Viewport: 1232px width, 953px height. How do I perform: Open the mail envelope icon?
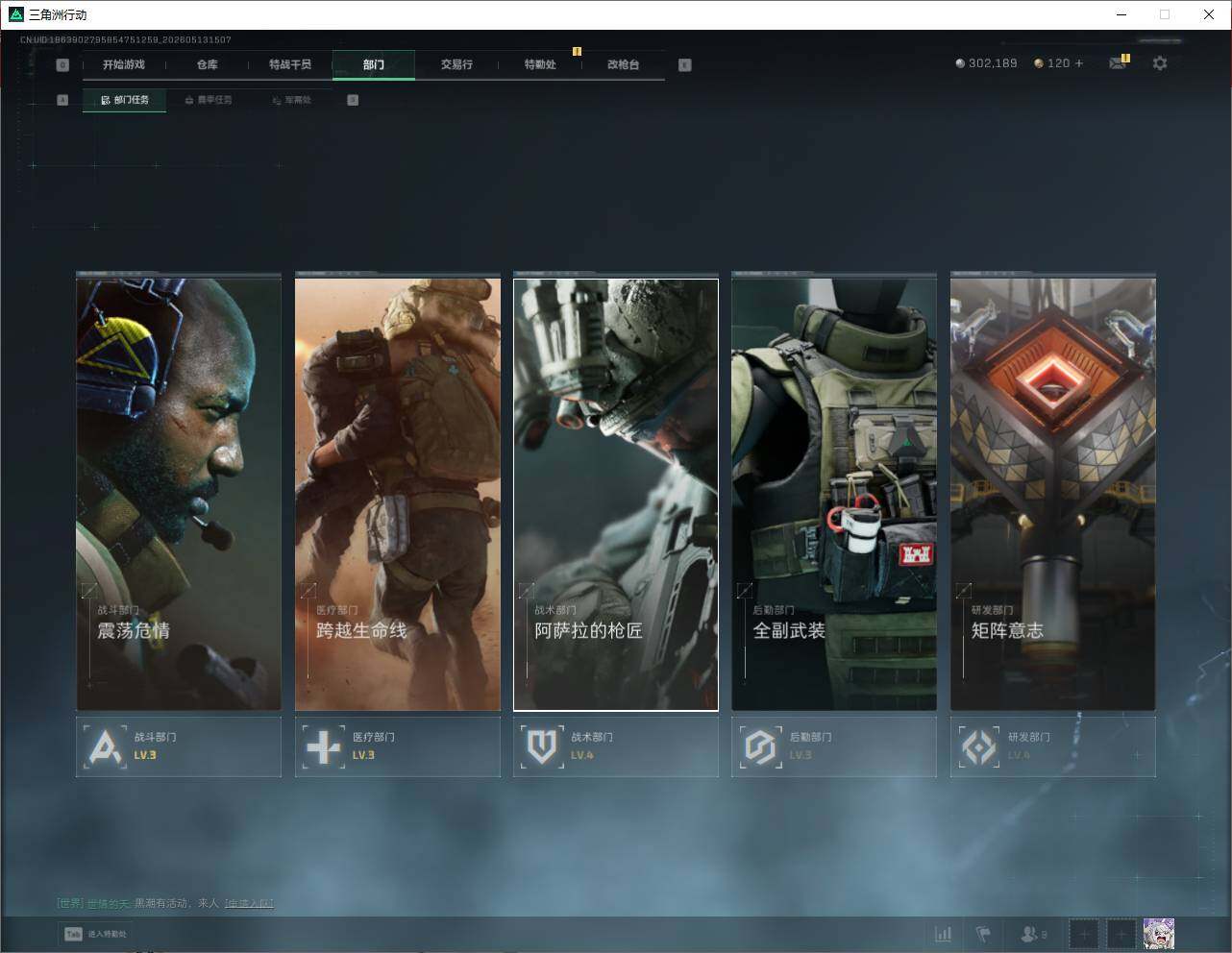pos(1118,63)
